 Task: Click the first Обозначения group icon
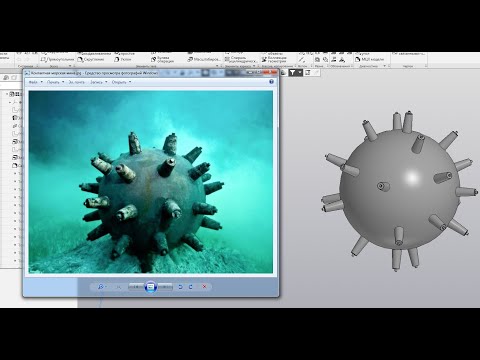[x=333, y=59]
